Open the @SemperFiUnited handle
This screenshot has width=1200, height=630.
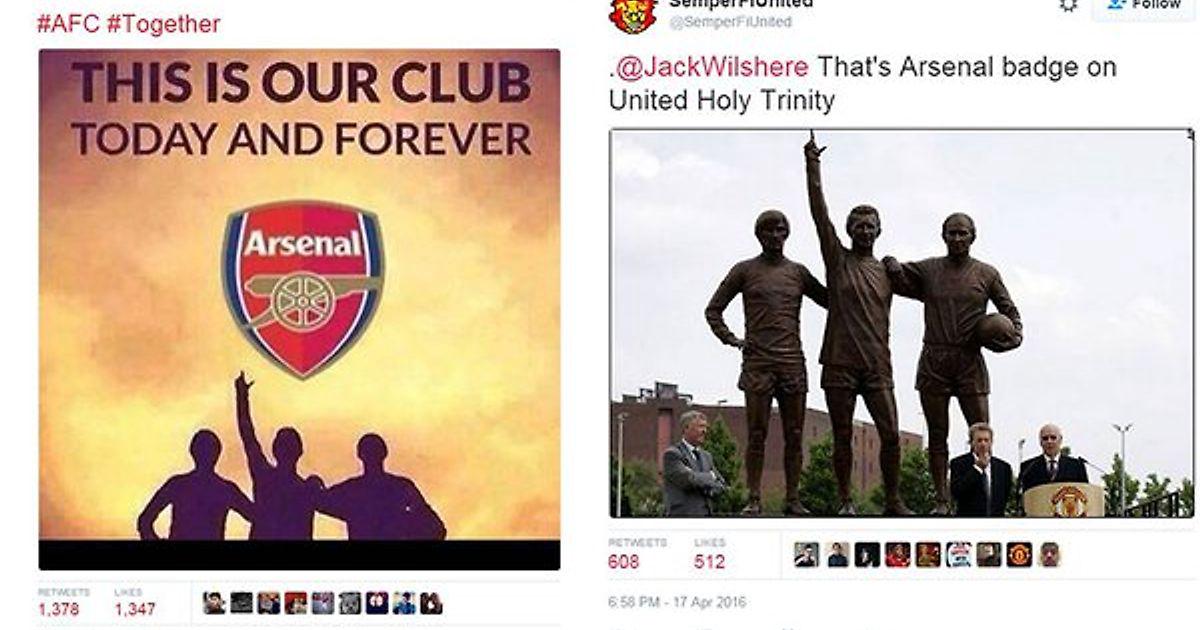(x=730, y=22)
